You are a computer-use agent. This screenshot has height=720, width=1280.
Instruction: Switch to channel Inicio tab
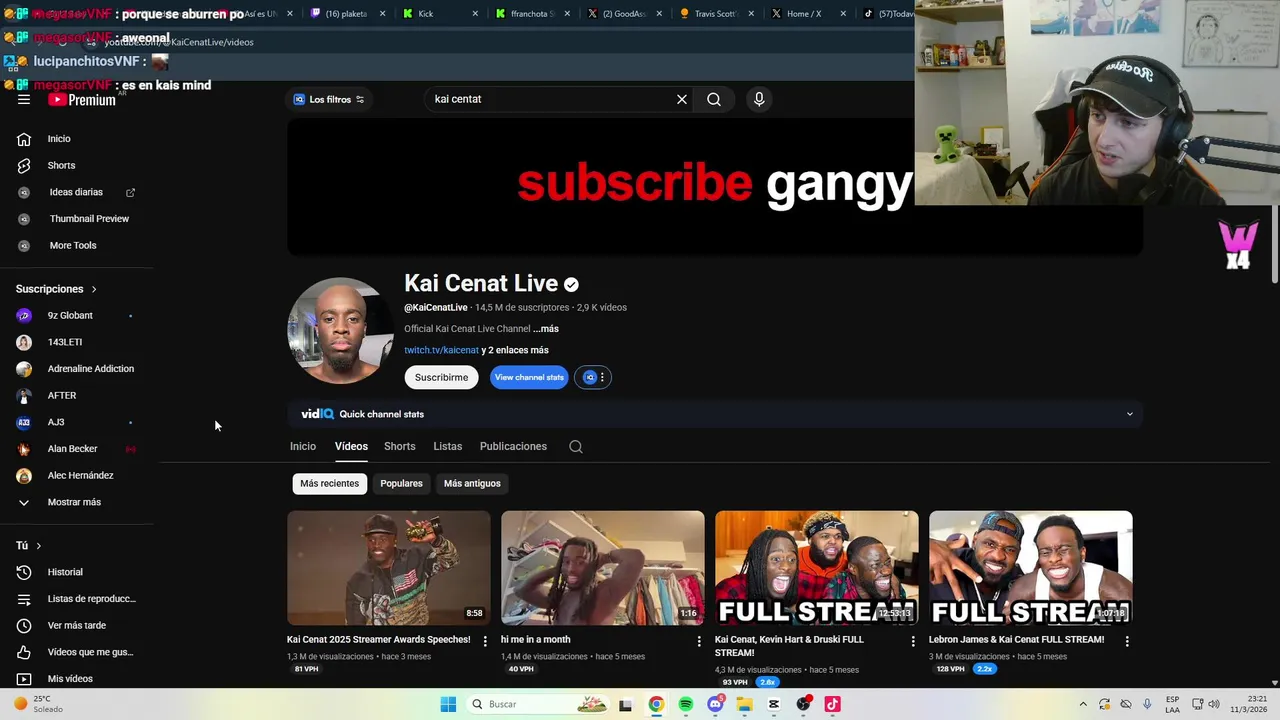coord(303,446)
